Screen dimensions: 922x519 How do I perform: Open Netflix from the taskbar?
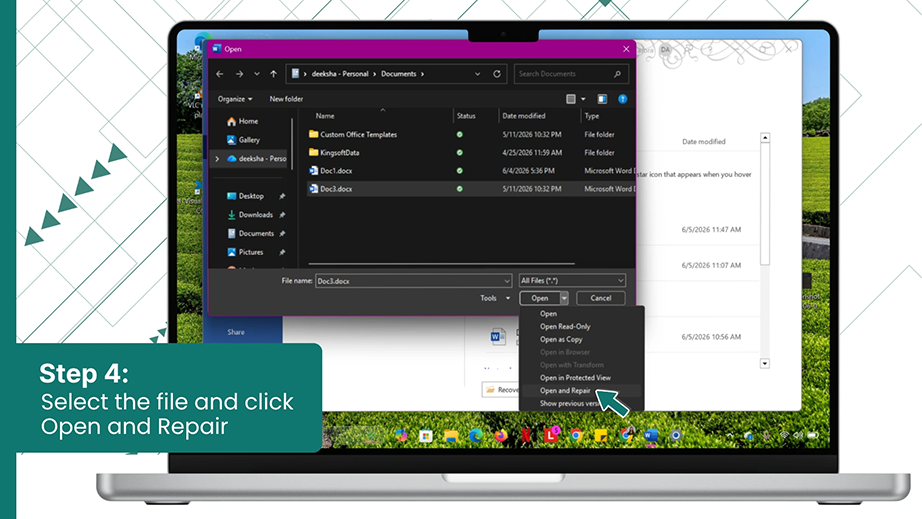526,436
